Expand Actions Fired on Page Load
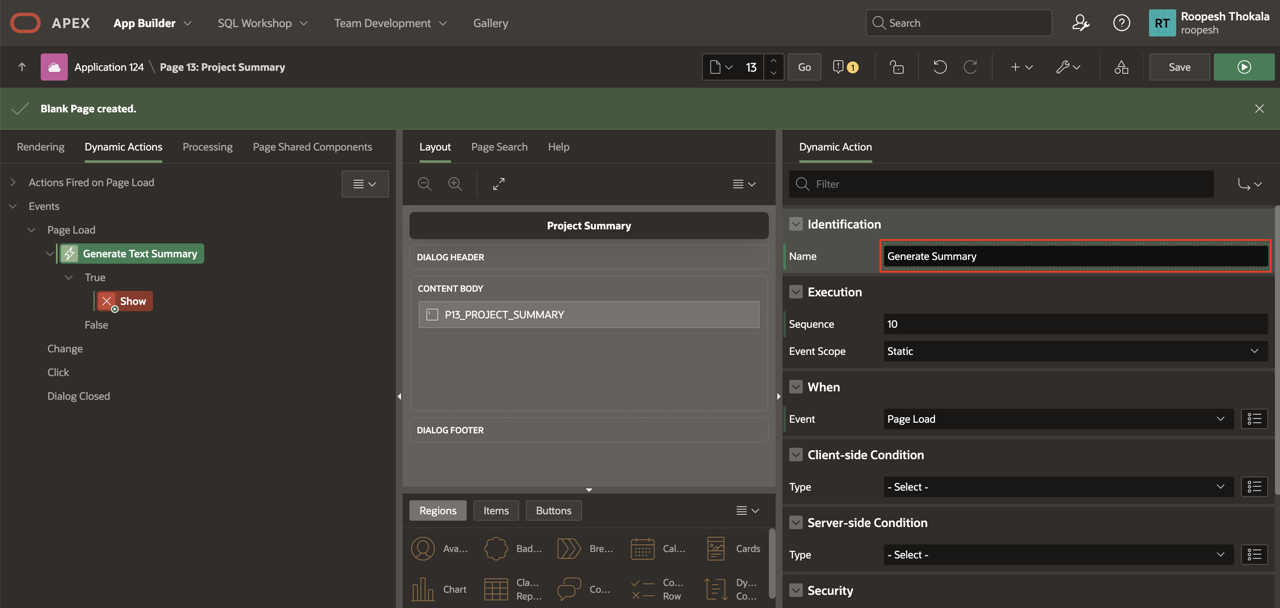Image resolution: width=1280 pixels, height=608 pixels. point(13,183)
